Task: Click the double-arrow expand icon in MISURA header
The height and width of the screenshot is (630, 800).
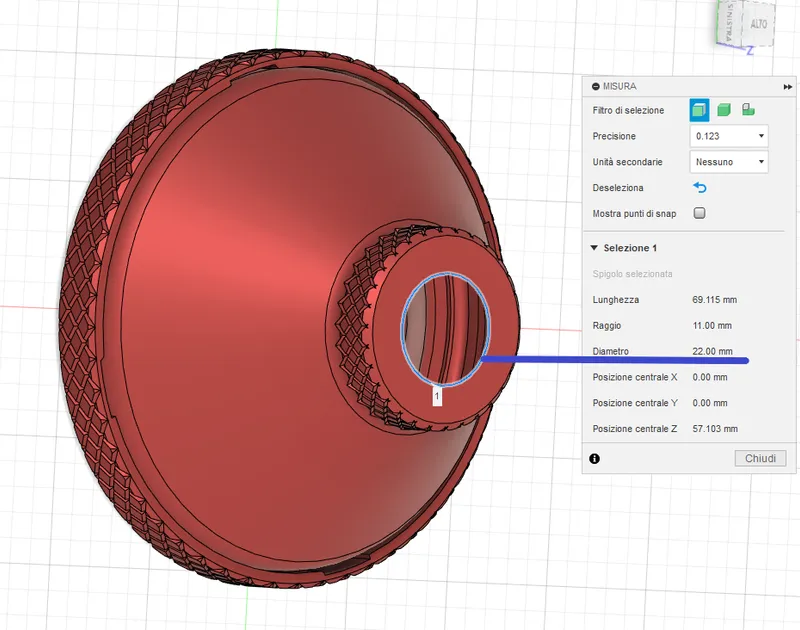Action: click(x=787, y=87)
